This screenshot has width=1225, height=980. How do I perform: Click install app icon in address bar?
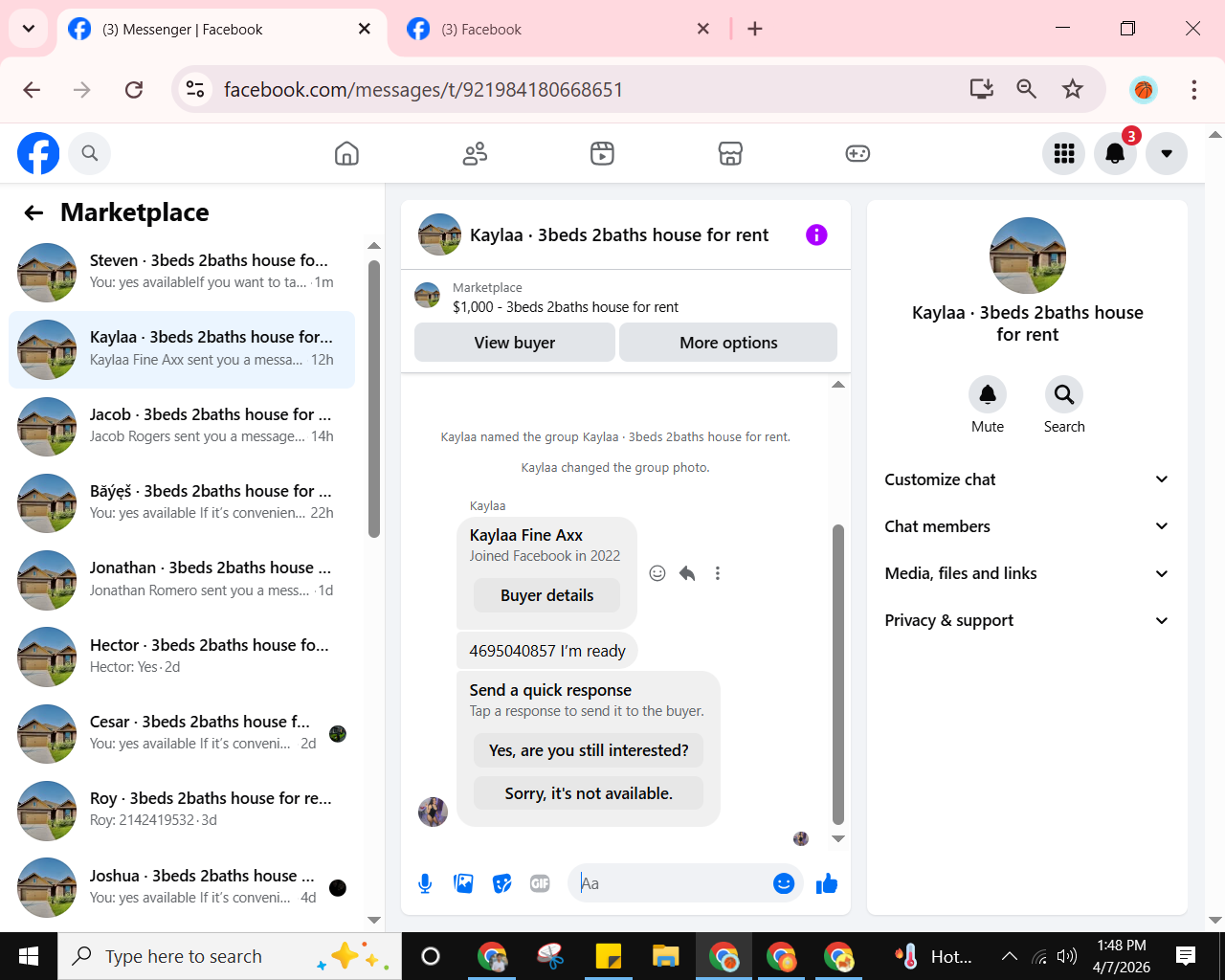[982, 89]
